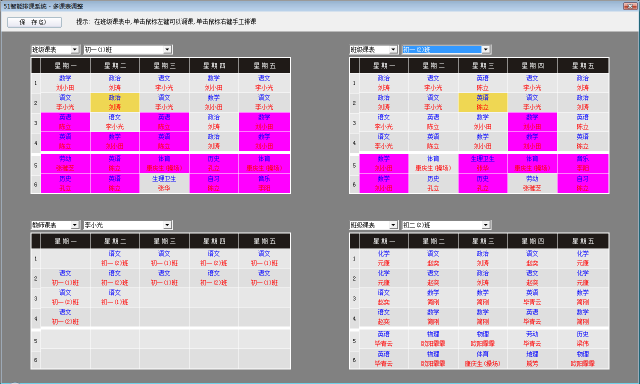Click 自习 陈立 cell in 初一(2)班 table
640x384 pixels.
click(x=583, y=184)
